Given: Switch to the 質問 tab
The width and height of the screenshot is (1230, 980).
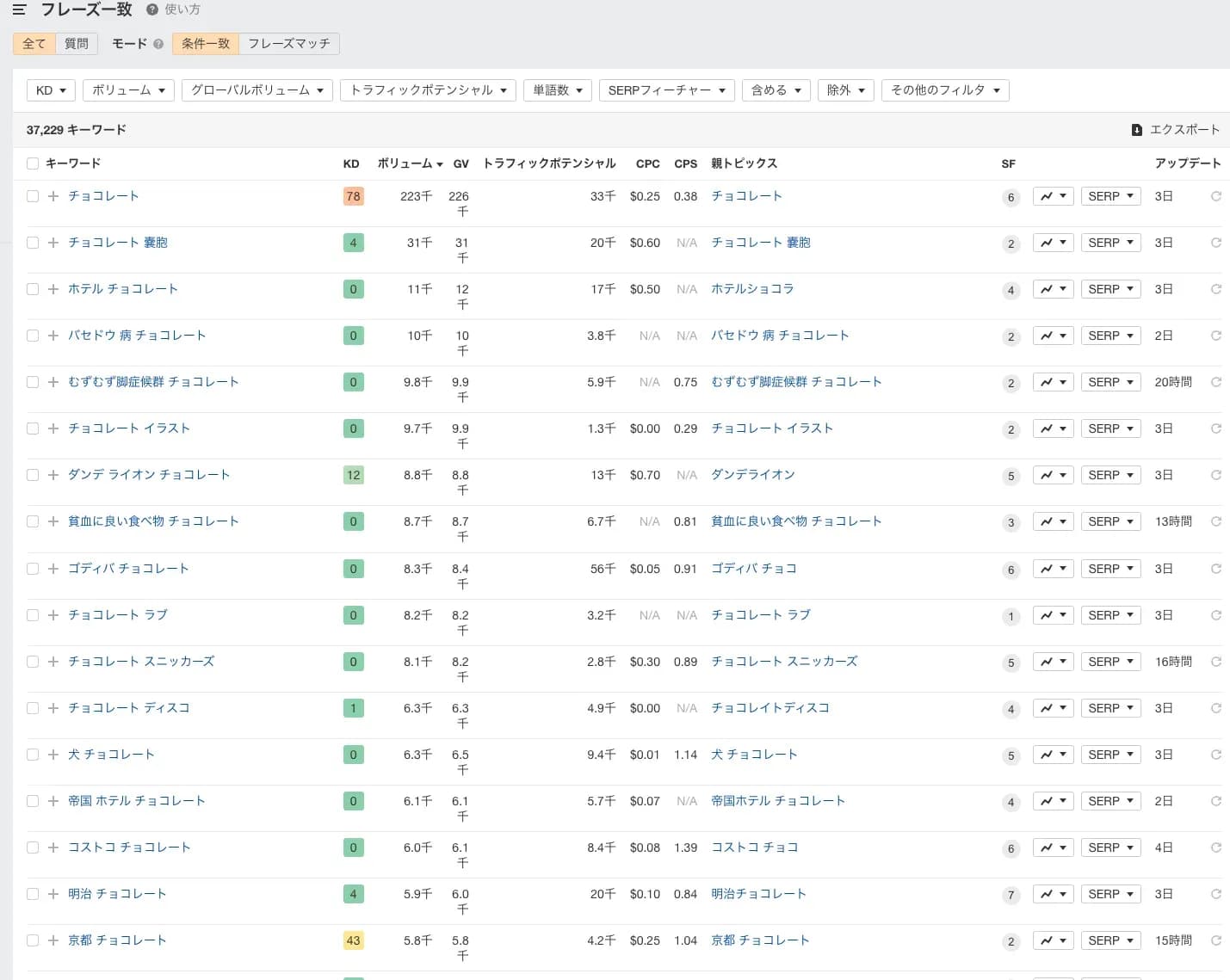Looking at the screenshot, I should [77, 44].
